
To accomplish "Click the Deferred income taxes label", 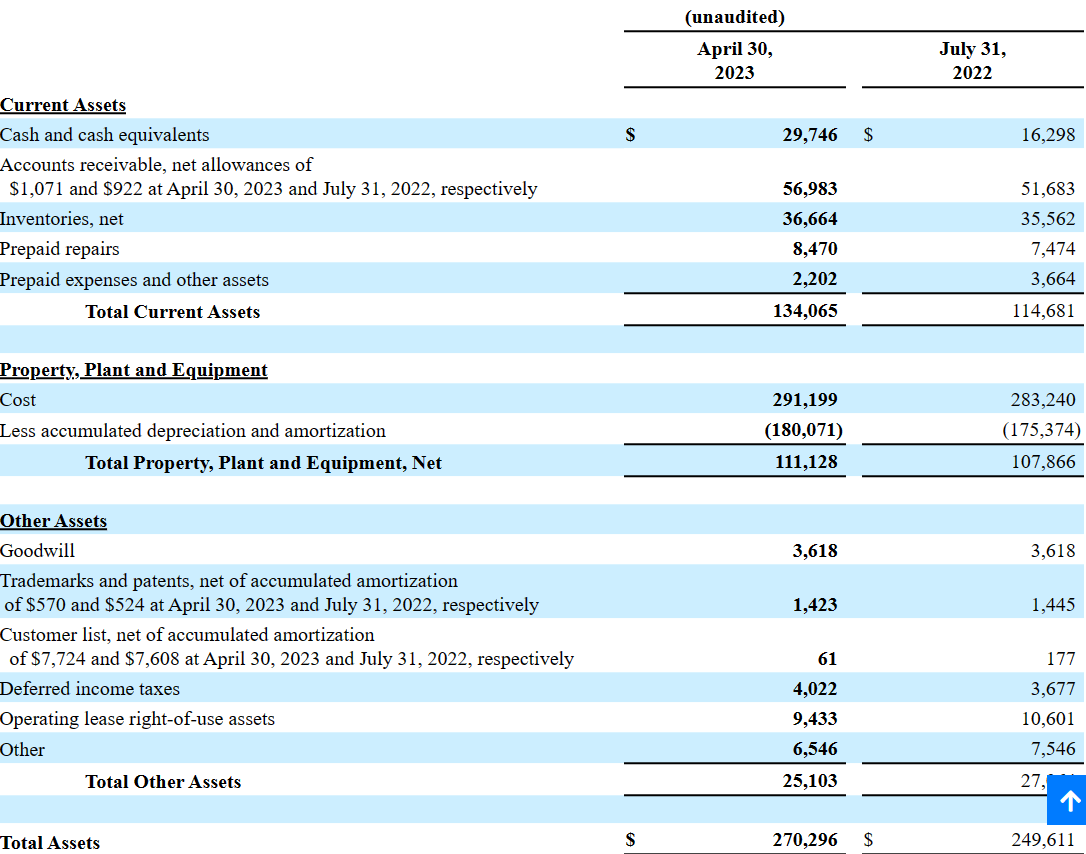I will tap(90, 689).
